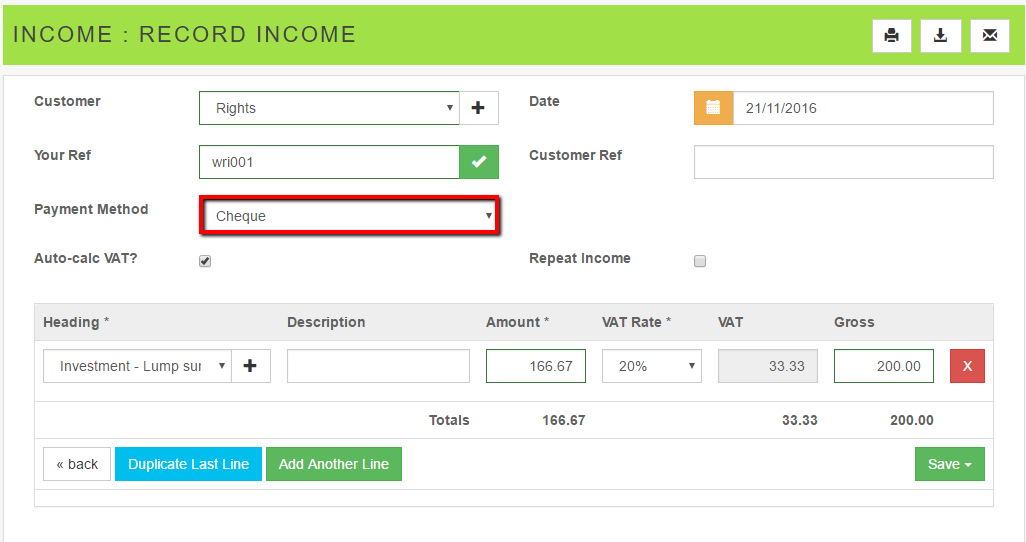Image resolution: width=1026 pixels, height=542 pixels.
Task: Open the calendar date picker icon
Action: [713, 108]
